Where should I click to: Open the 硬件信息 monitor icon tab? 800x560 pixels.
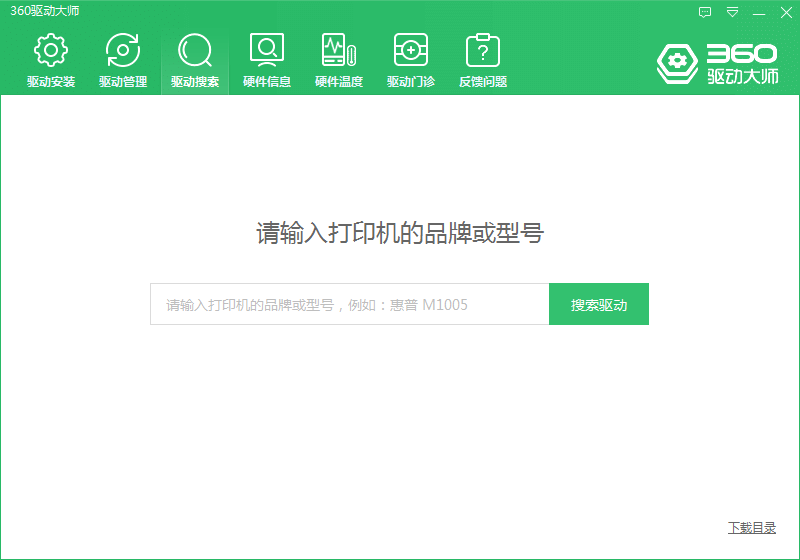[267, 60]
